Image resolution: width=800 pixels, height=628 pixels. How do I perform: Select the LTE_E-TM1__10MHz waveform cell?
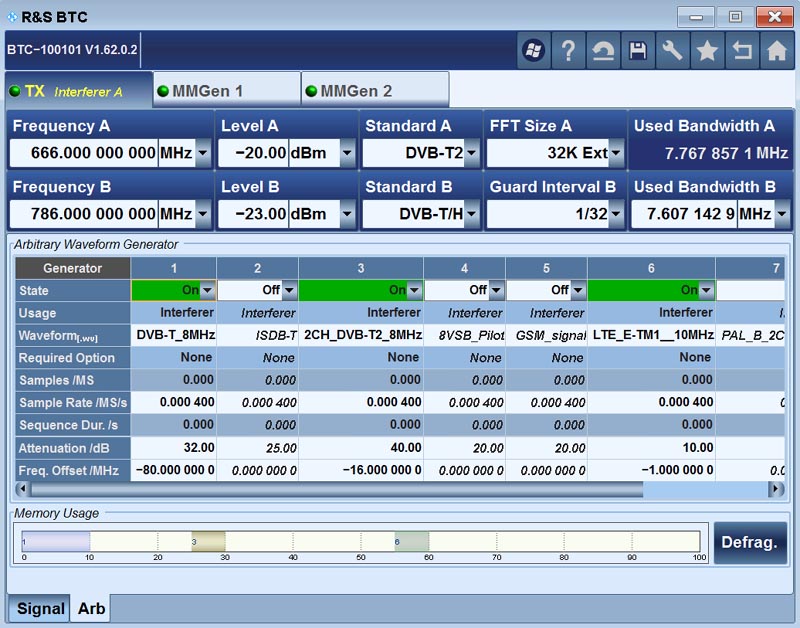point(652,335)
